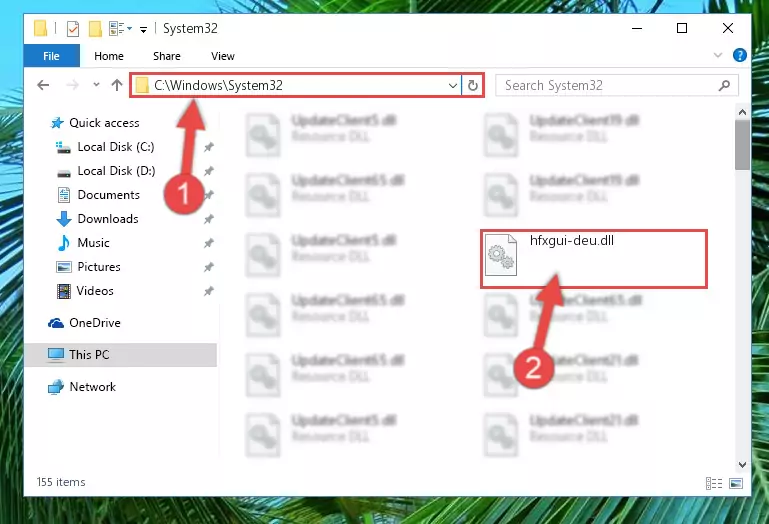Click the hfxgui-deu.dll gear file icon
Image resolution: width=769 pixels, height=524 pixels.
pos(501,255)
